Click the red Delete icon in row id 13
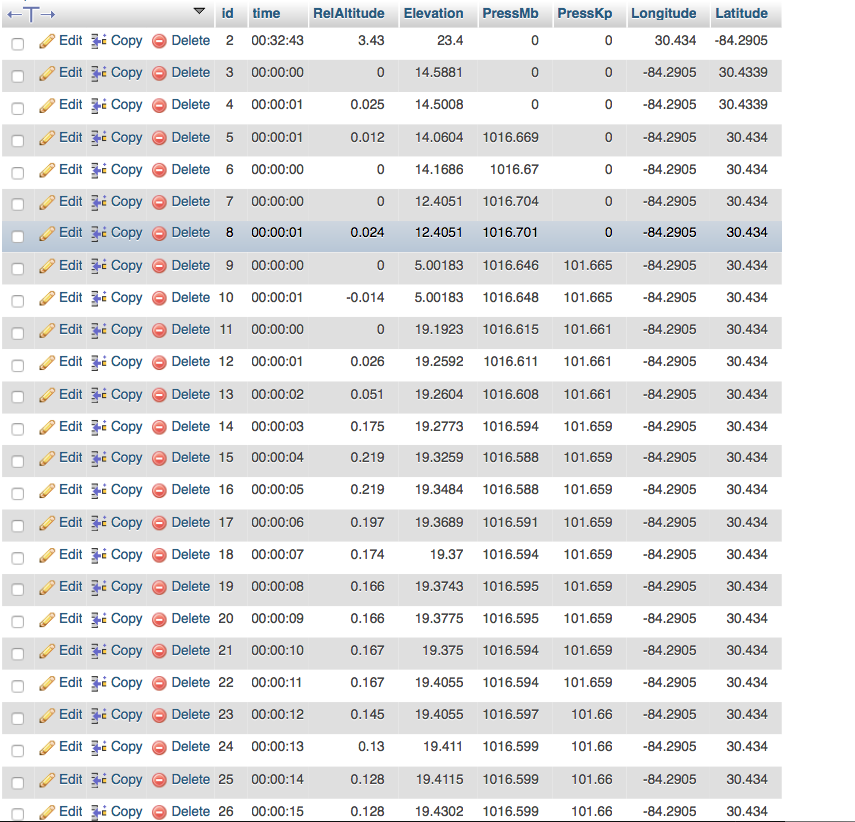The image size is (855, 822). click(159, 395)
